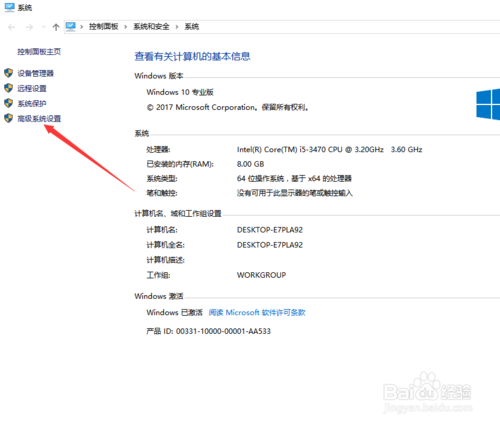This screenshot has width=500, height=425.
Task: Open 控制面板主页 link
Action: click(39, 52)
